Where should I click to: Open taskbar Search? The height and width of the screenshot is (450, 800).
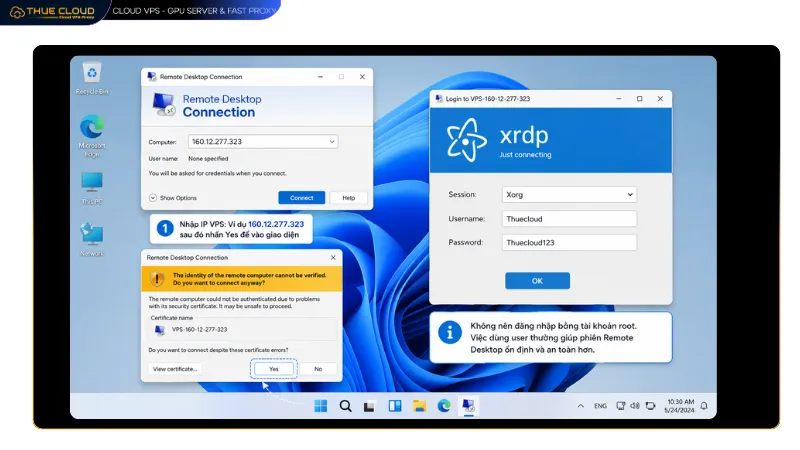click(x=345, y=406)
